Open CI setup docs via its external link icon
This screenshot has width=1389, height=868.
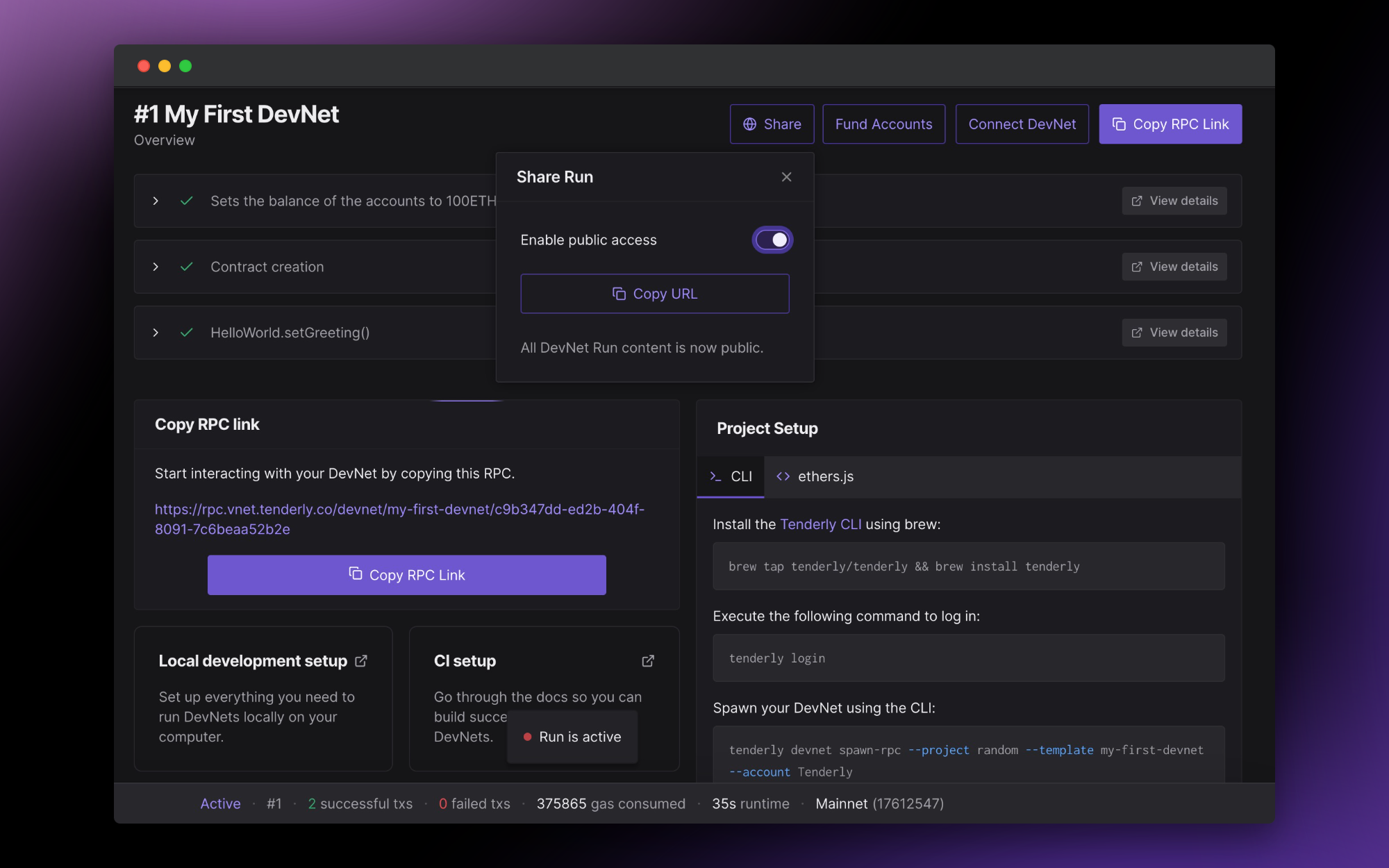648,660
